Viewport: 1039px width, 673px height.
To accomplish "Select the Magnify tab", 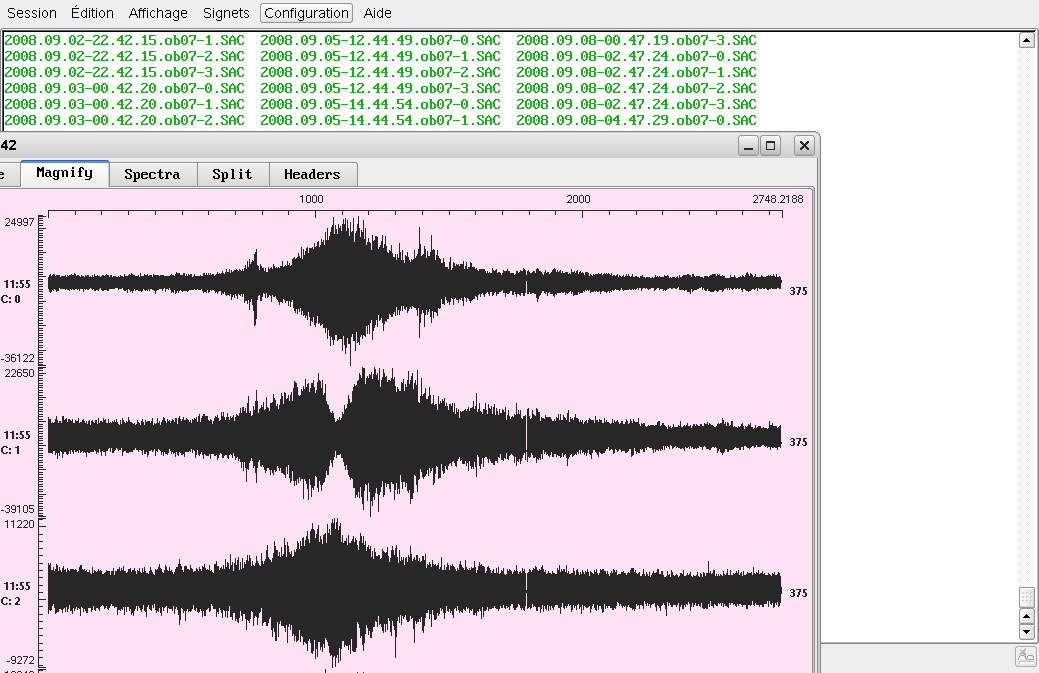I will pyautogui.click(x=64, y=173).
